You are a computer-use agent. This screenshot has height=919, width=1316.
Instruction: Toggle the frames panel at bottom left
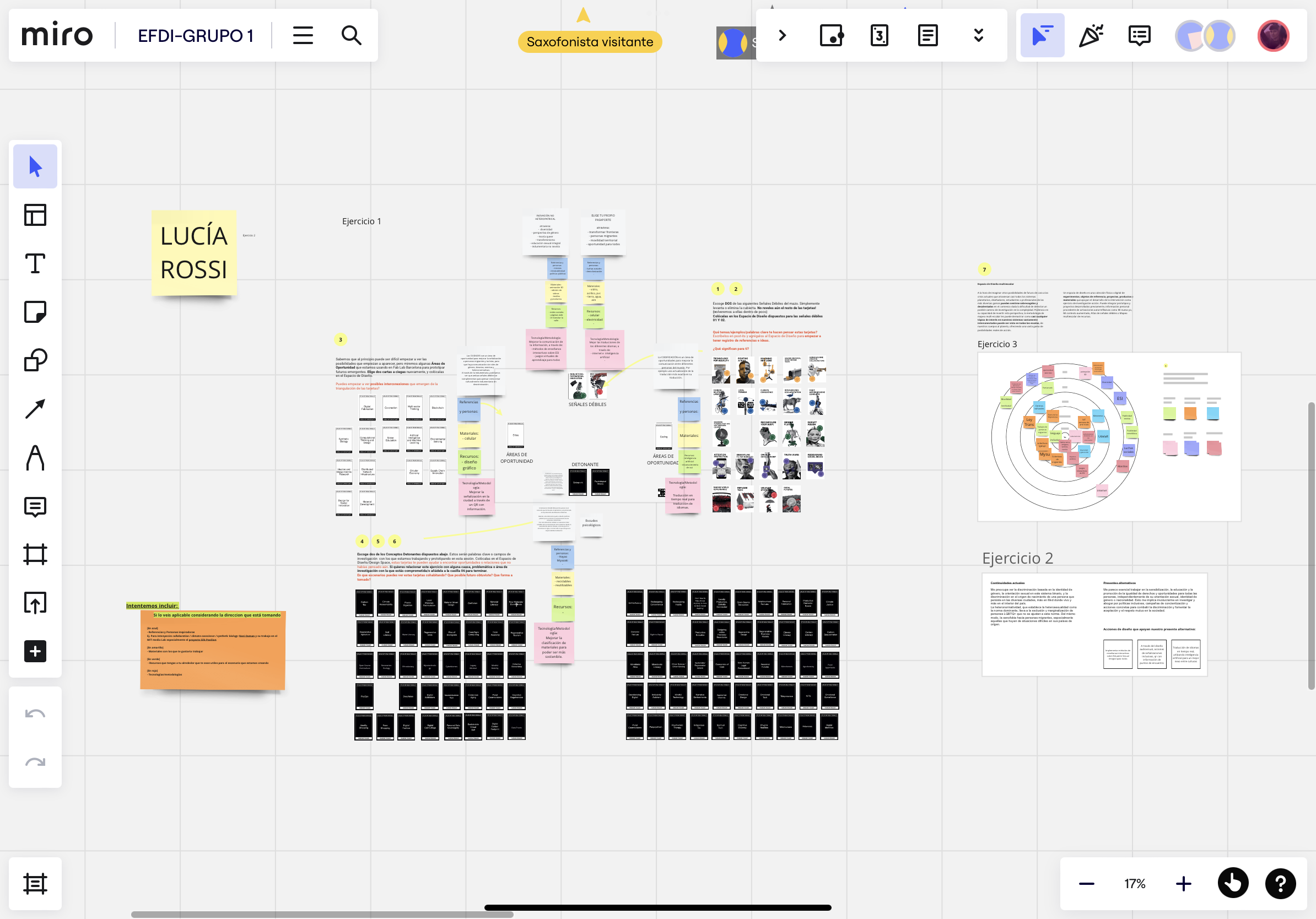click(x=35, y=883)
